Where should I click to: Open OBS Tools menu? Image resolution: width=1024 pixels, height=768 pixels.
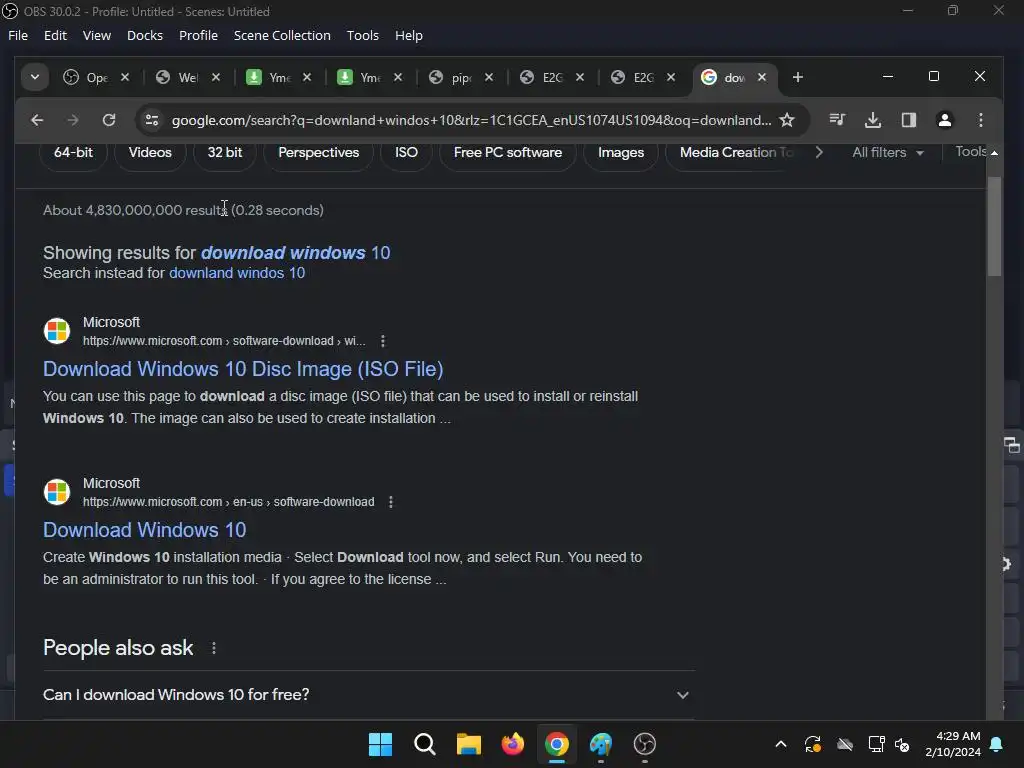click(x=362, y=35)
